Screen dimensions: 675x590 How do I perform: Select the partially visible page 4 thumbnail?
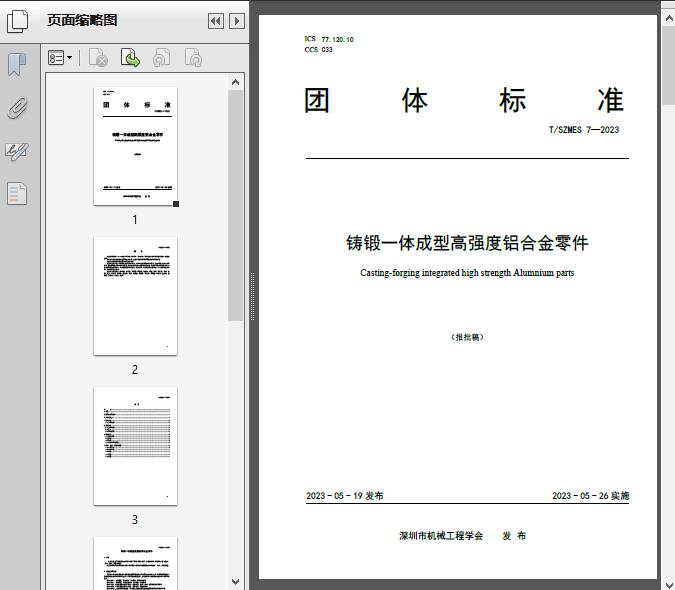point(135,563)
